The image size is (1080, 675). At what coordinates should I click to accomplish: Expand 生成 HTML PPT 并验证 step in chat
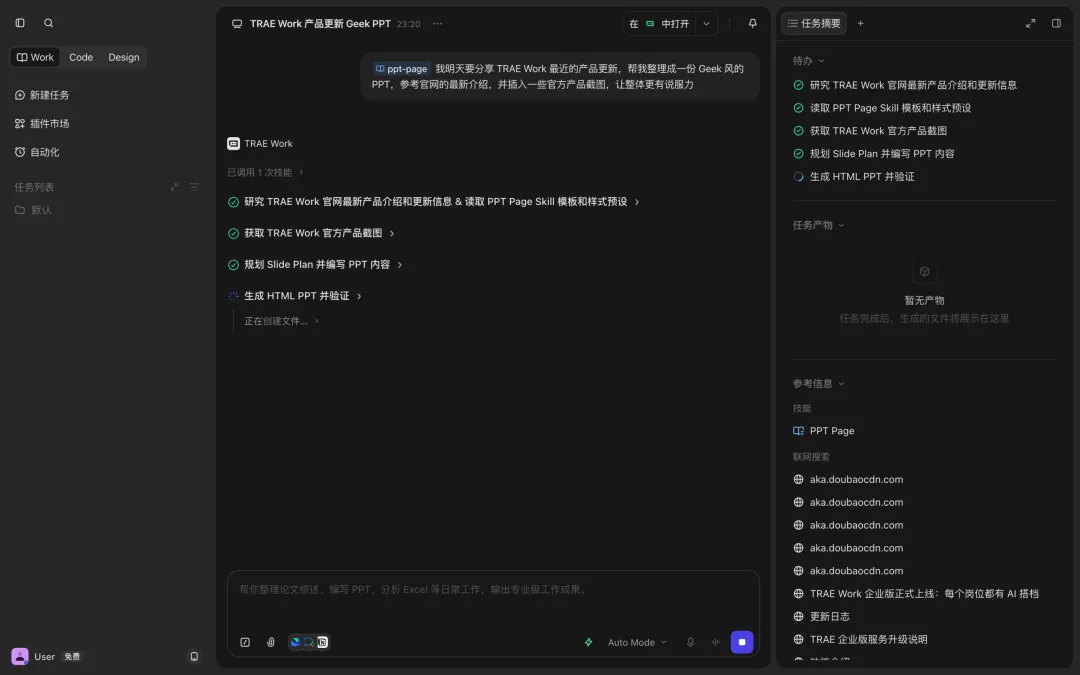click(x=295, y=296)
